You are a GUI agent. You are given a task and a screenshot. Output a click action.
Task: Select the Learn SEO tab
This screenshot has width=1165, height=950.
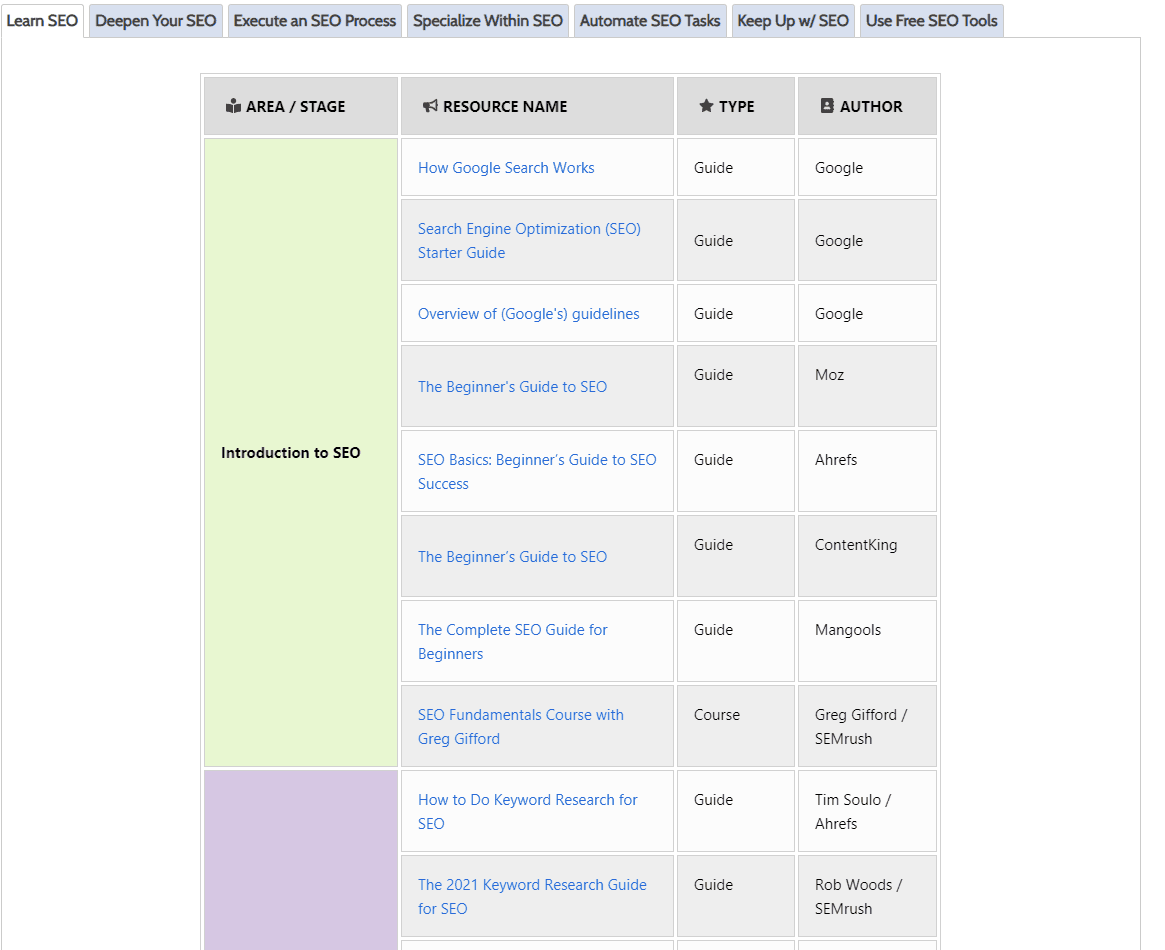pos(42,21)
